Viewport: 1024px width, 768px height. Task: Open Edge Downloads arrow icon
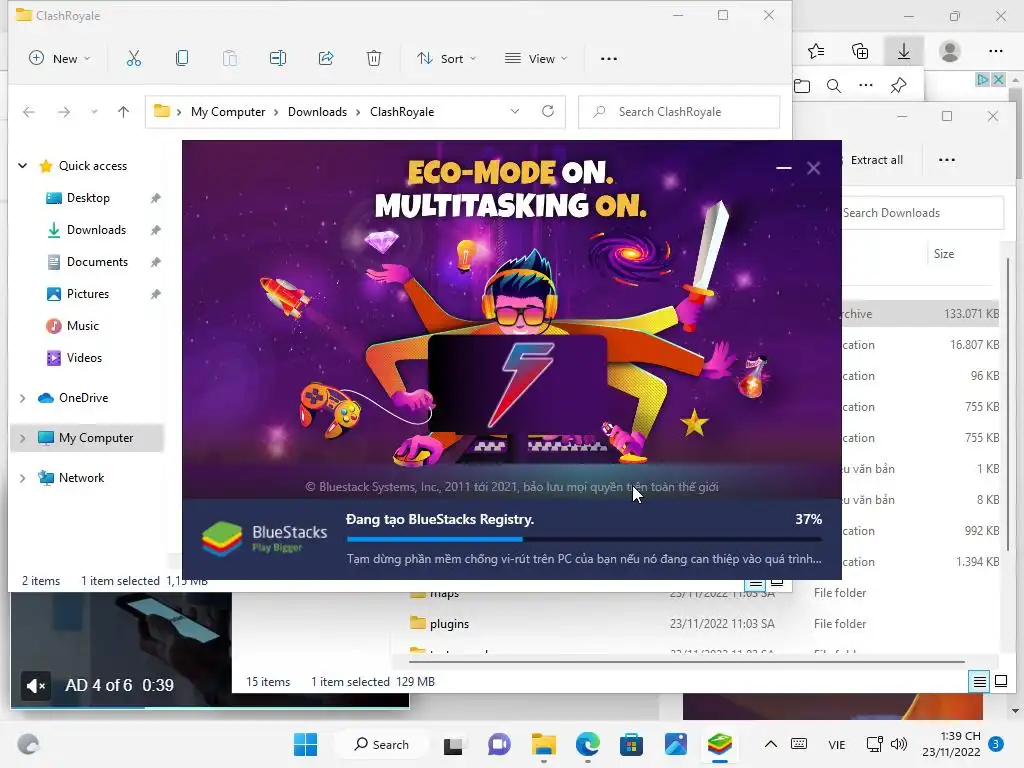tap(904, 51)
